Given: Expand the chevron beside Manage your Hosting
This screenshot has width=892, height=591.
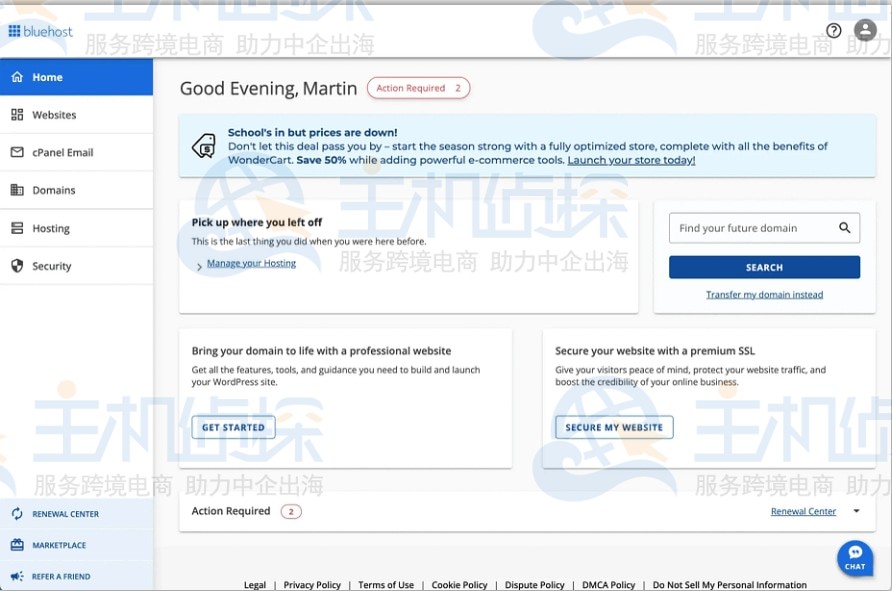Looking at the screenshot, I should [199, 266].
